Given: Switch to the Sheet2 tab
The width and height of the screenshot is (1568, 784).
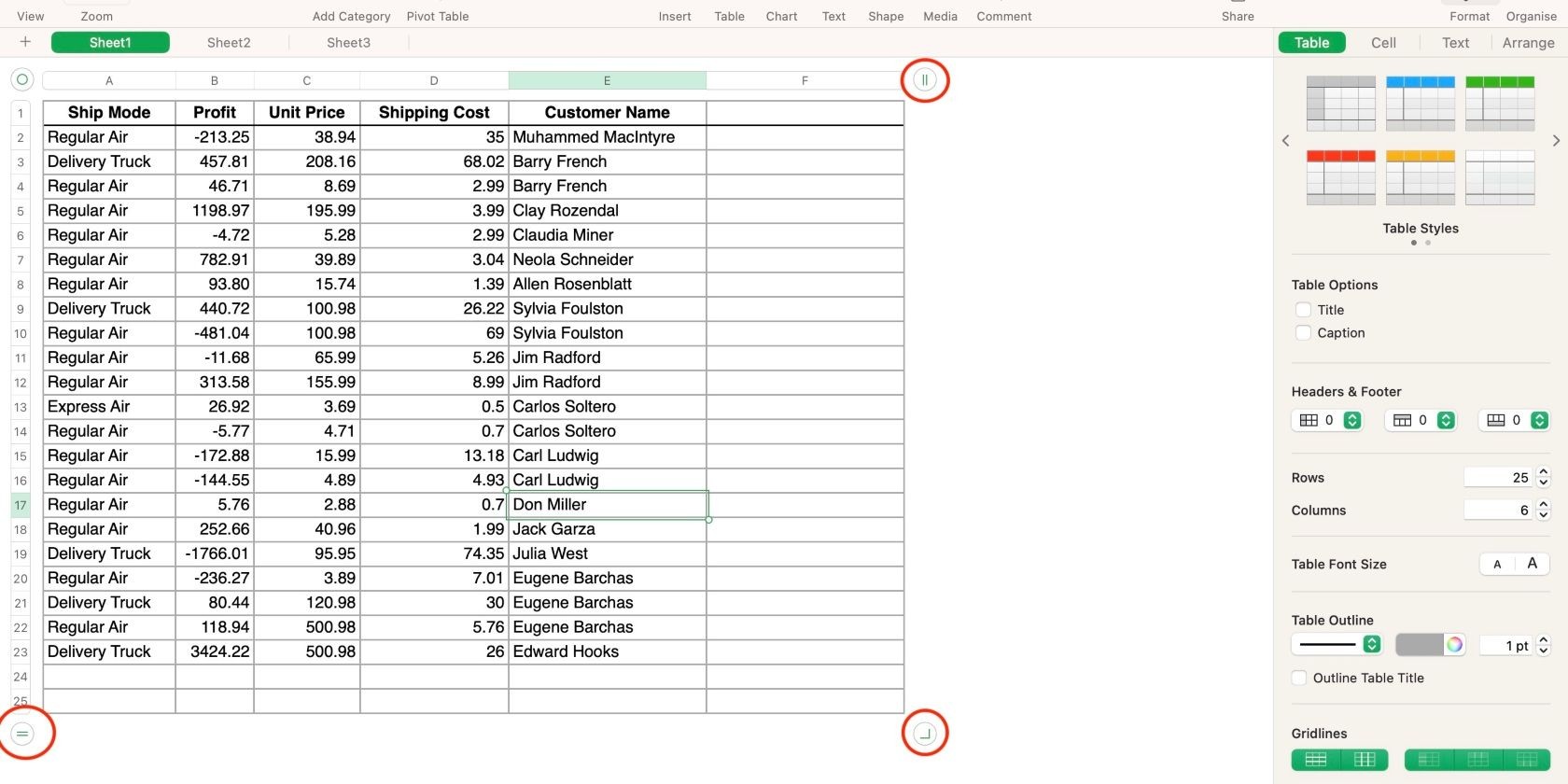Looking at the screenshot, I should [x=229, y=43].
